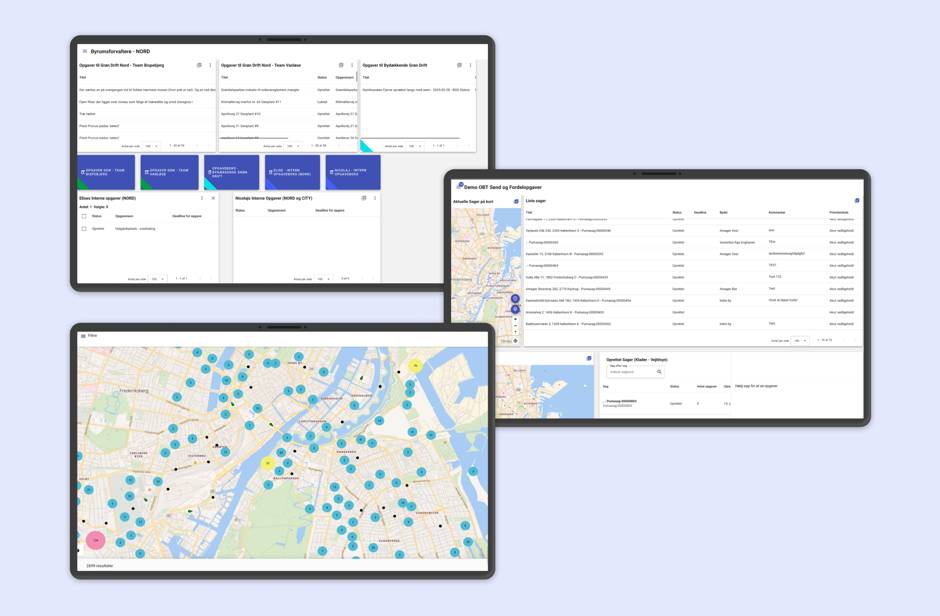This screenshot has height=616, width=940.
Task: Click the pink 124 cluster on the map
Action: click(x=96, y=540)
